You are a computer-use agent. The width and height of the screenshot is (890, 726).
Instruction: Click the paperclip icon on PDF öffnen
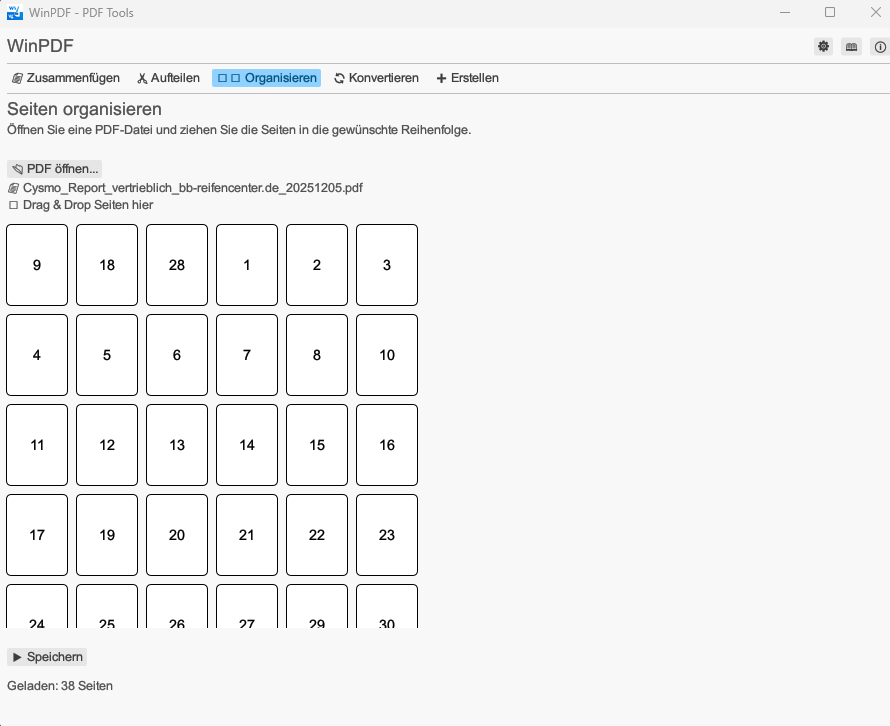point(17,168)
